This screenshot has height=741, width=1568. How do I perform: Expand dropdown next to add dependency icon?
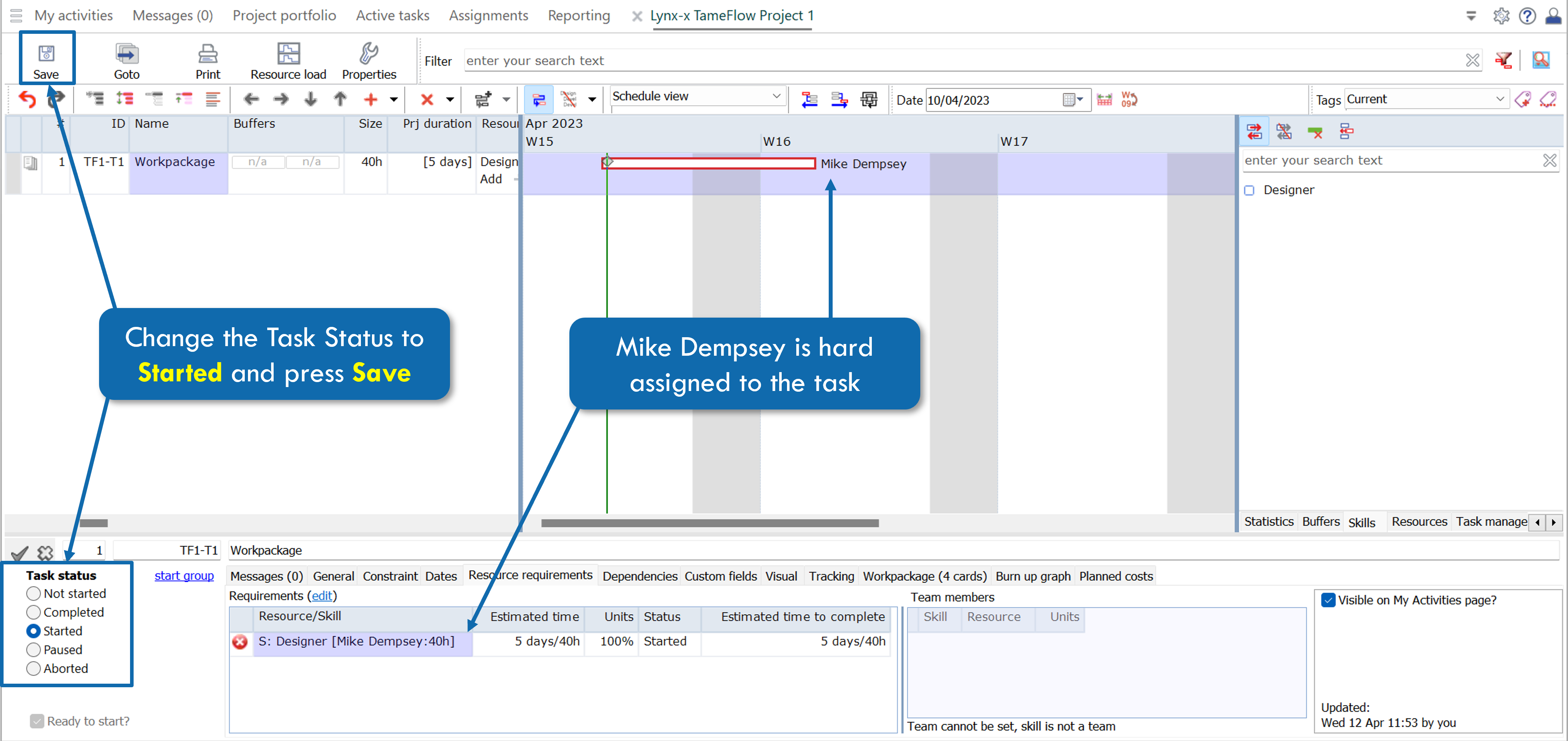(506, 100)
